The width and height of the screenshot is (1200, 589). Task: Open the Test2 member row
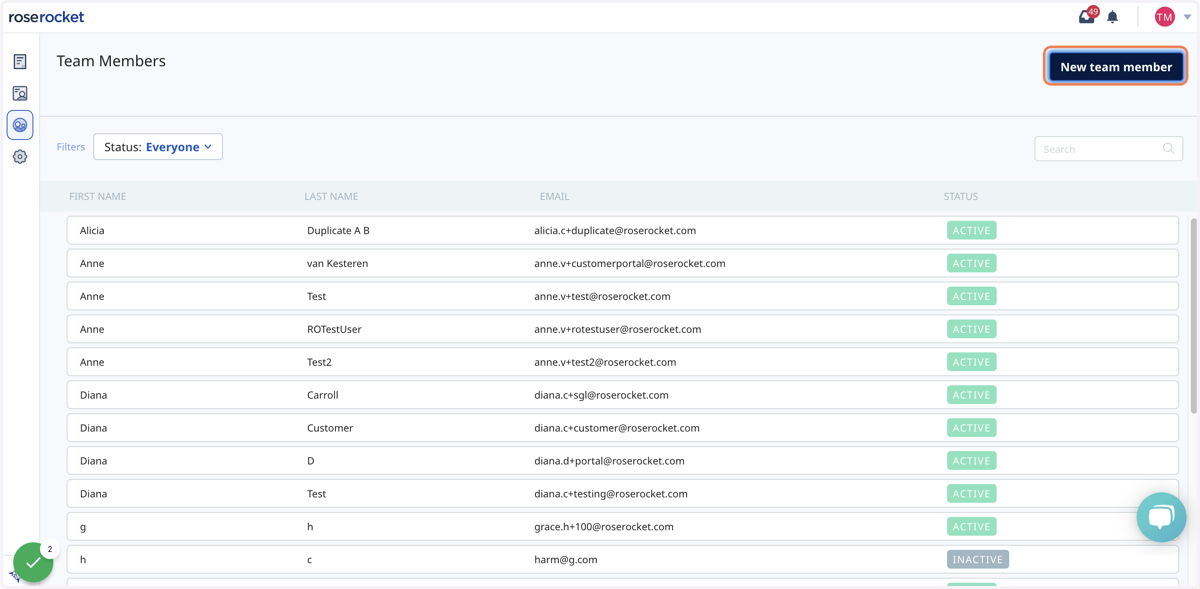point(623,362)
